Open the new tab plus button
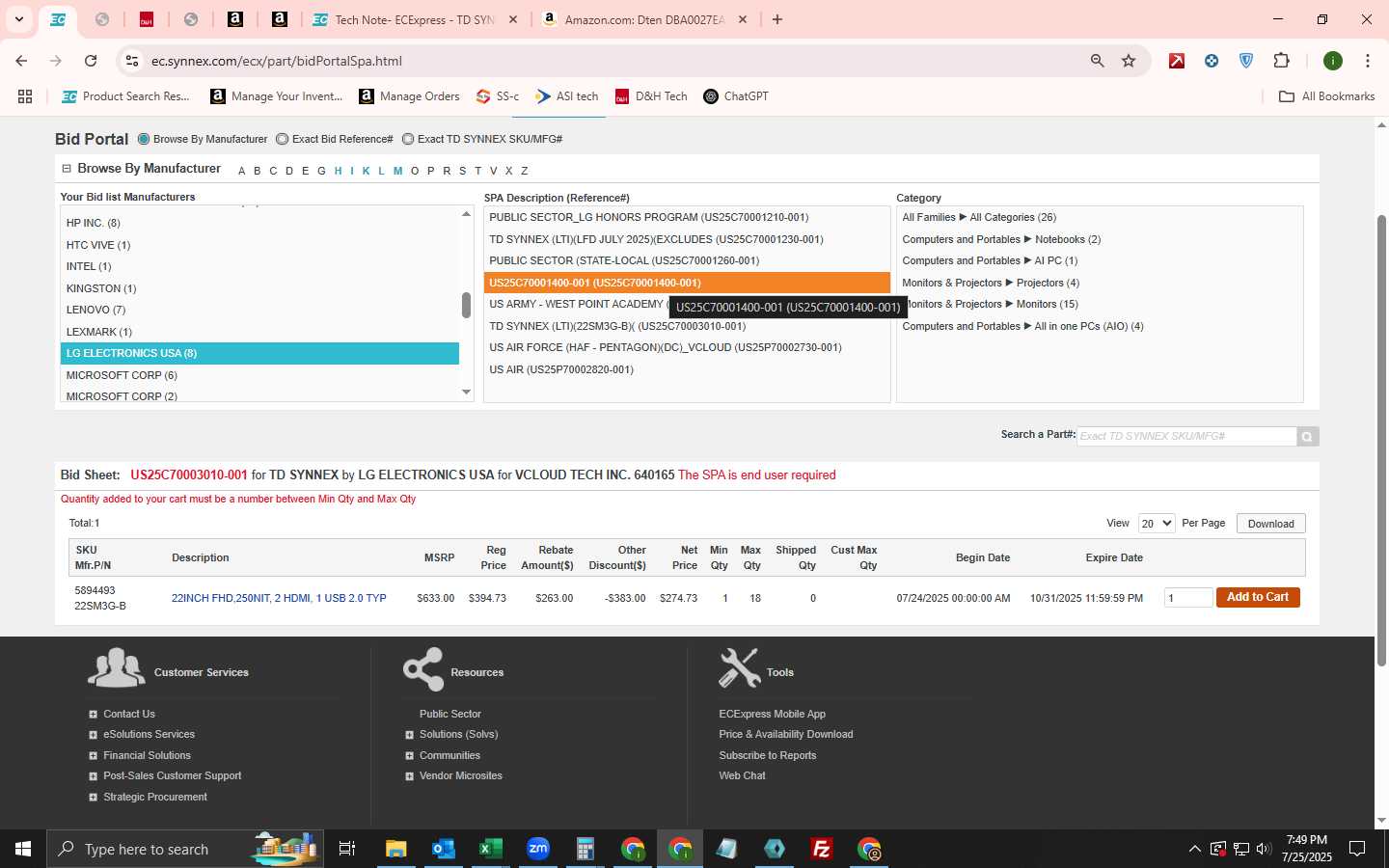 [777, 19]
